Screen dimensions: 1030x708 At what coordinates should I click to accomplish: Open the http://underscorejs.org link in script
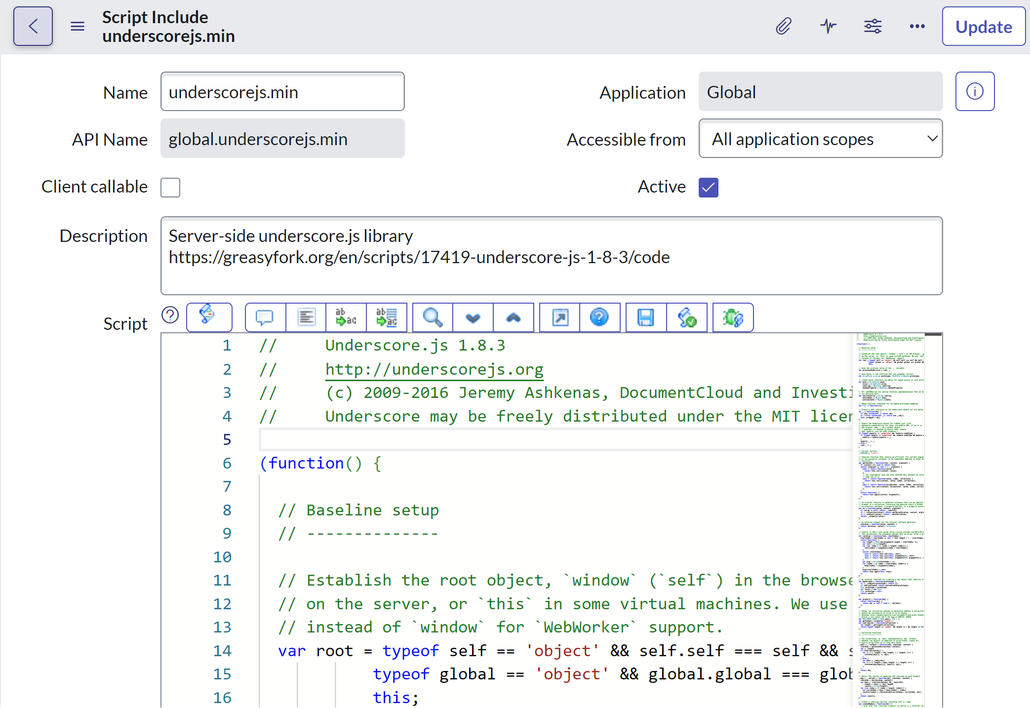click(434, 369)
